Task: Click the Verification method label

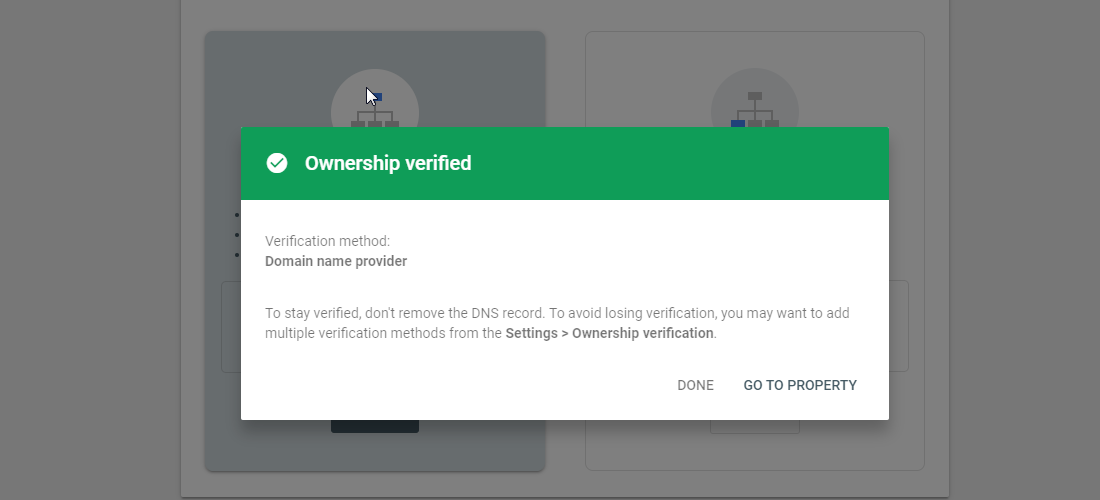Action: 328,241
